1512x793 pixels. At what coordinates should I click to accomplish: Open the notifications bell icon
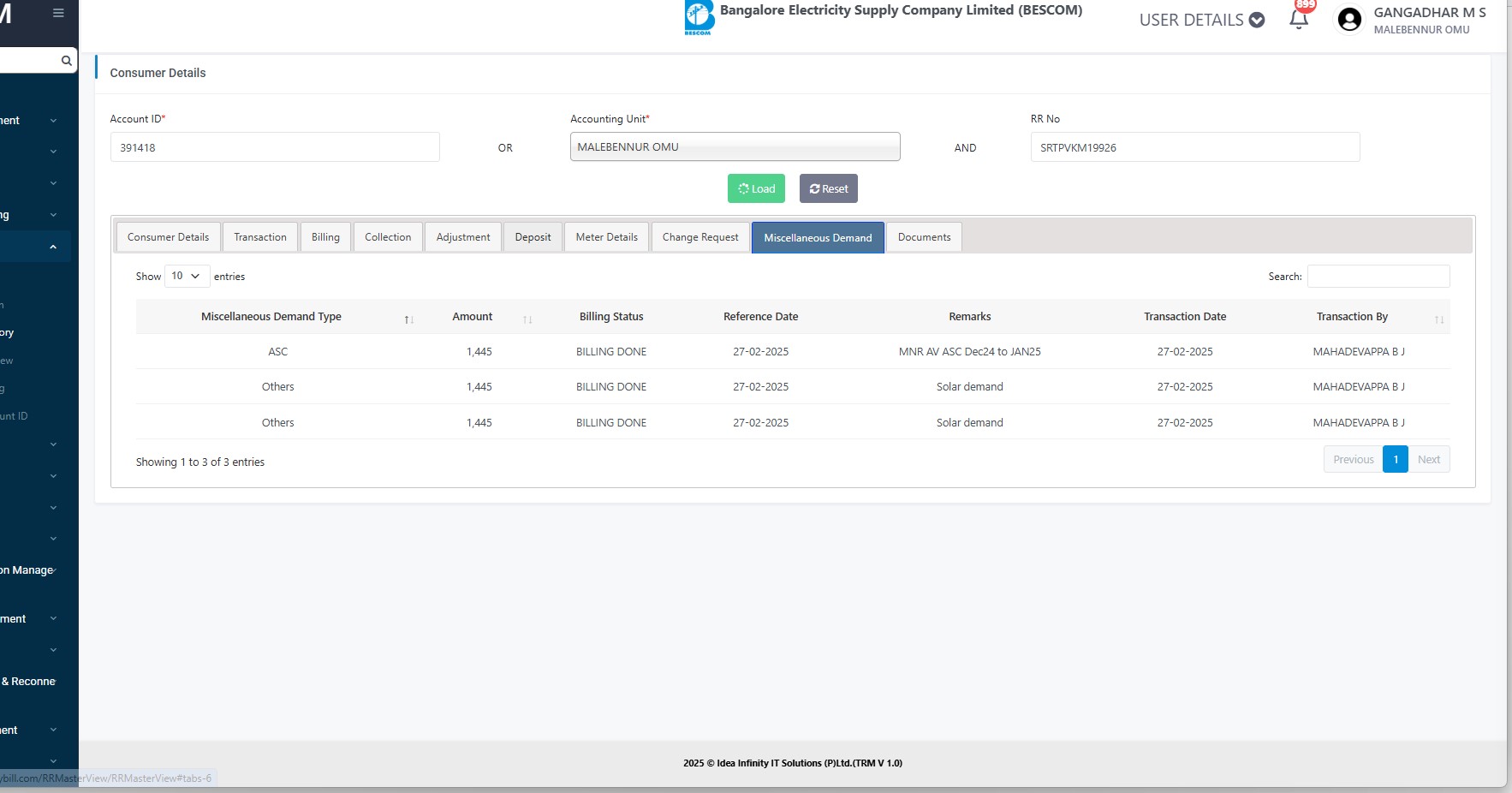(1299, 20)
